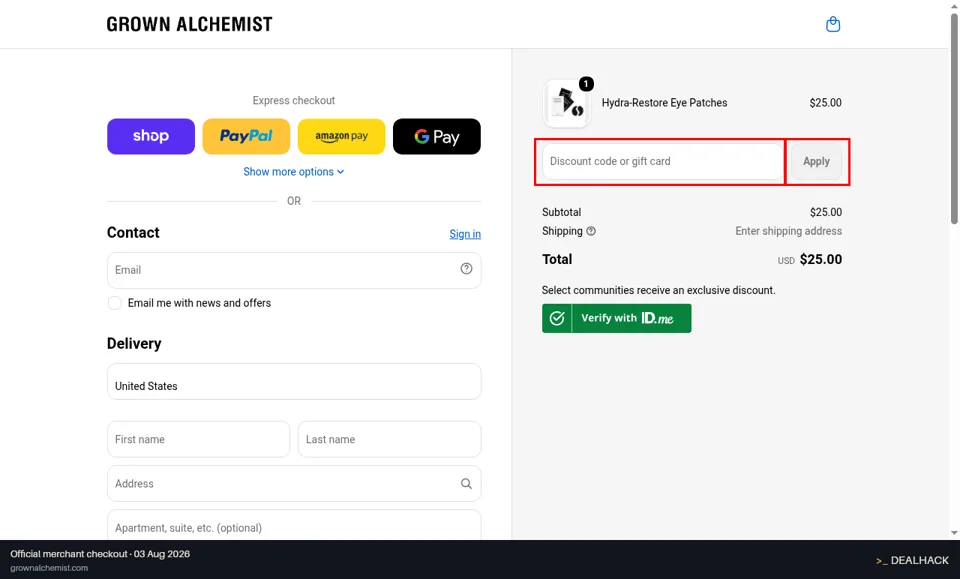Click grownalchemist.com text in bottom bar
960x579 pixels.
click(x=49, y=568)
